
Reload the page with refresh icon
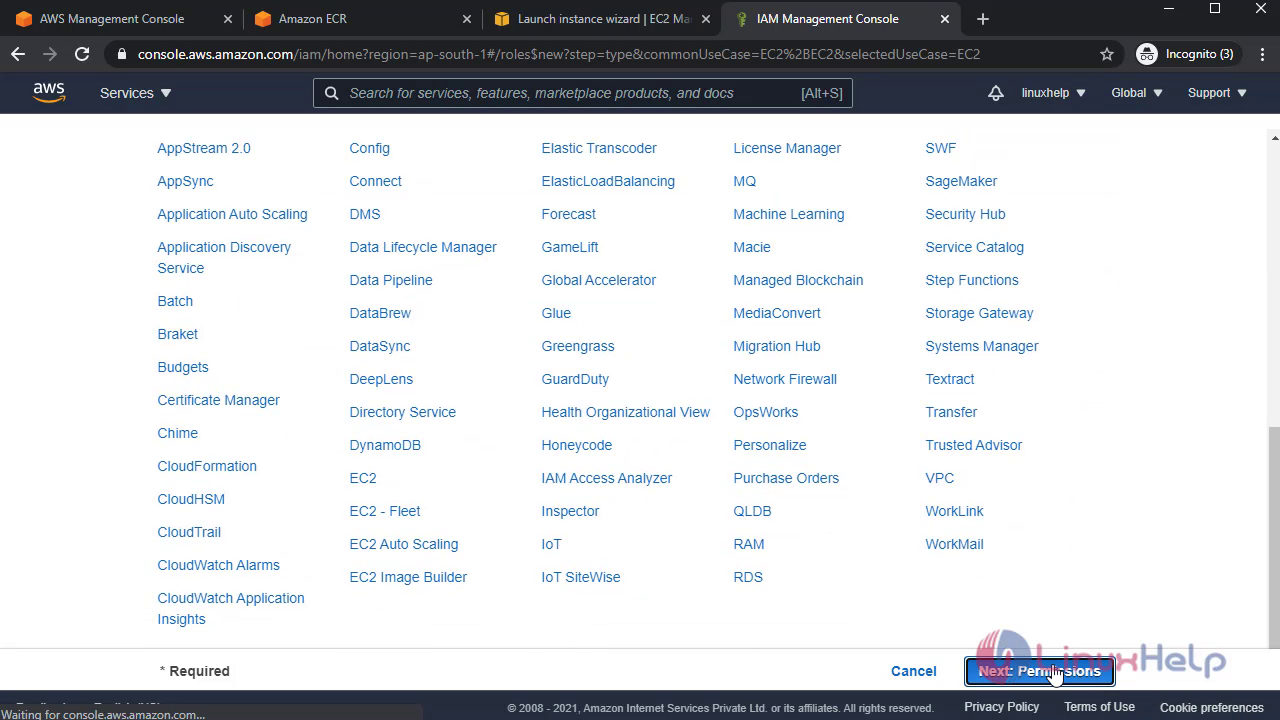tap(82, 54)
